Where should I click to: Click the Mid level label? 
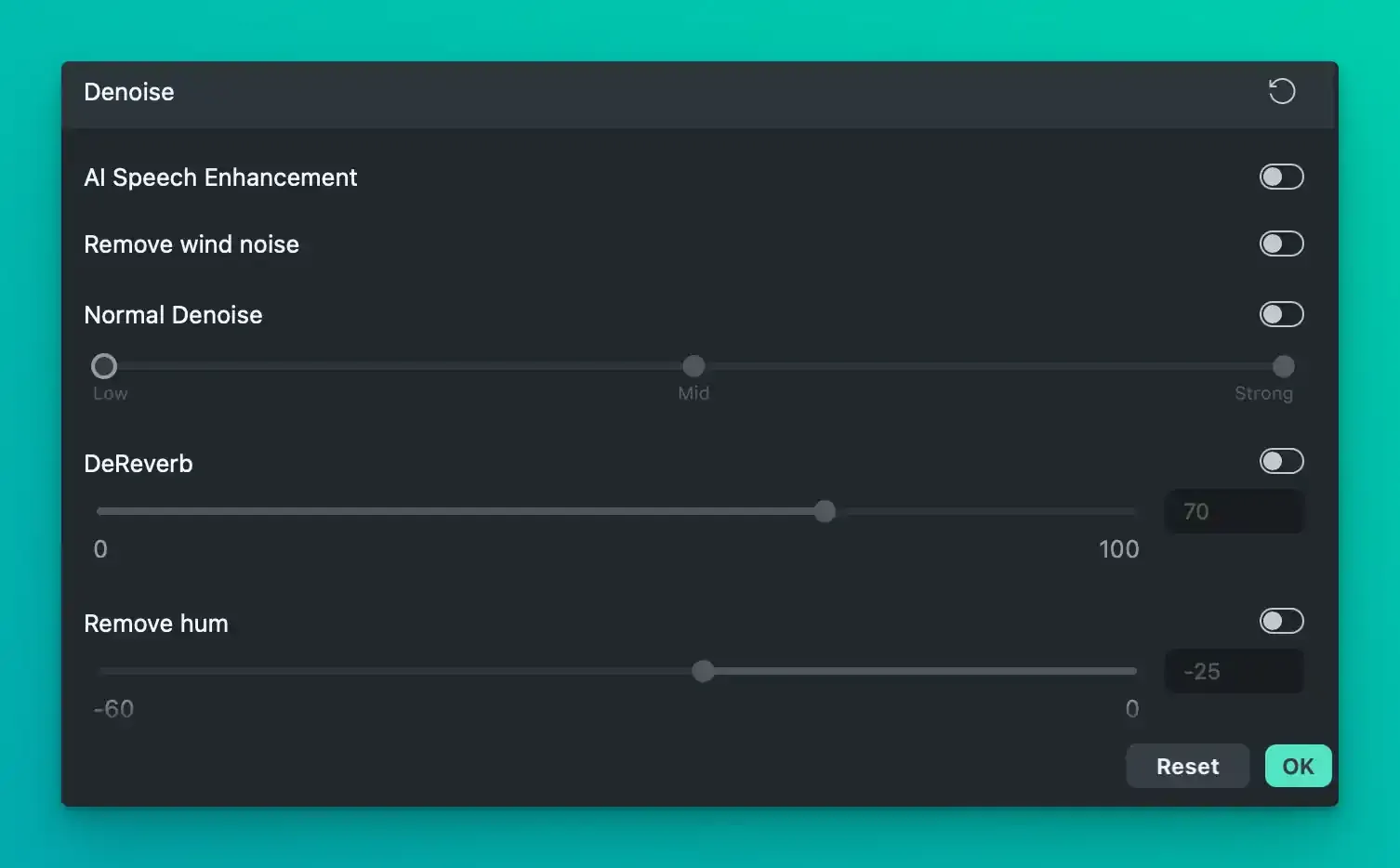coord(693,393)
